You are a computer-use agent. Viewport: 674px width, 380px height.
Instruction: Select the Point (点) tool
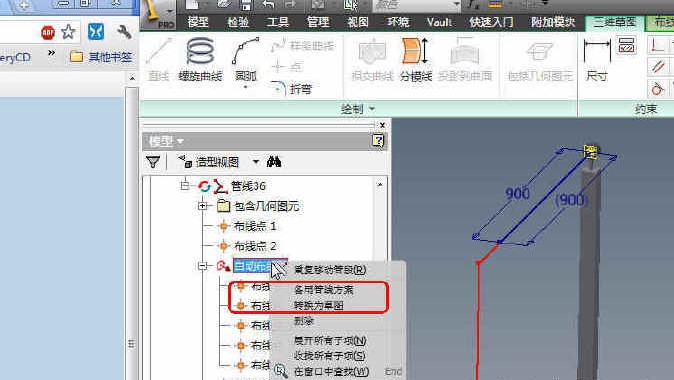287,66
